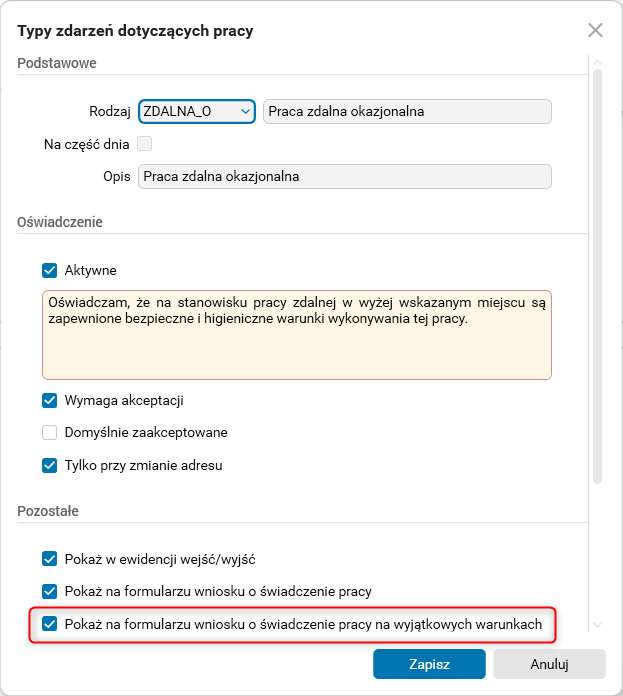Toggle Wymaga akceptacji option
The width and height of the screenshot is (623, 696).
pos(50,400)
